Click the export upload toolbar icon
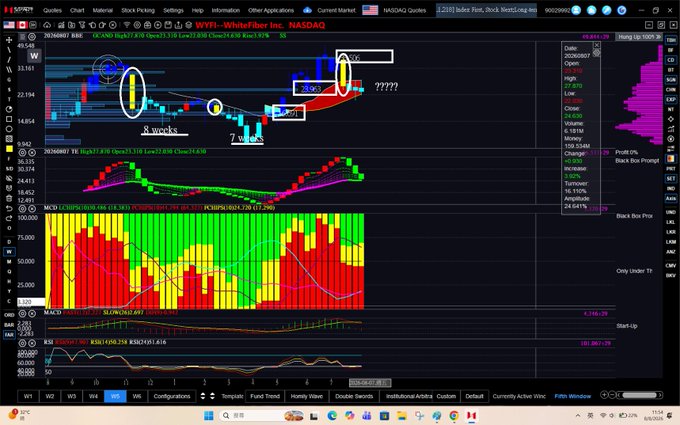This screenshot has width=680, height=425. [x=178, y=25]
